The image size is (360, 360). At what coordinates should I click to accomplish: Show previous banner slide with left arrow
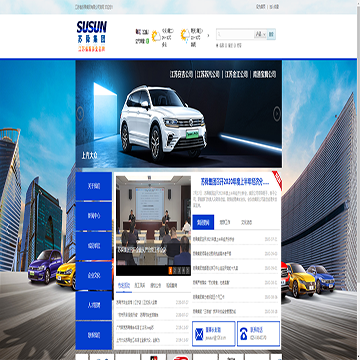pos(80,114)
